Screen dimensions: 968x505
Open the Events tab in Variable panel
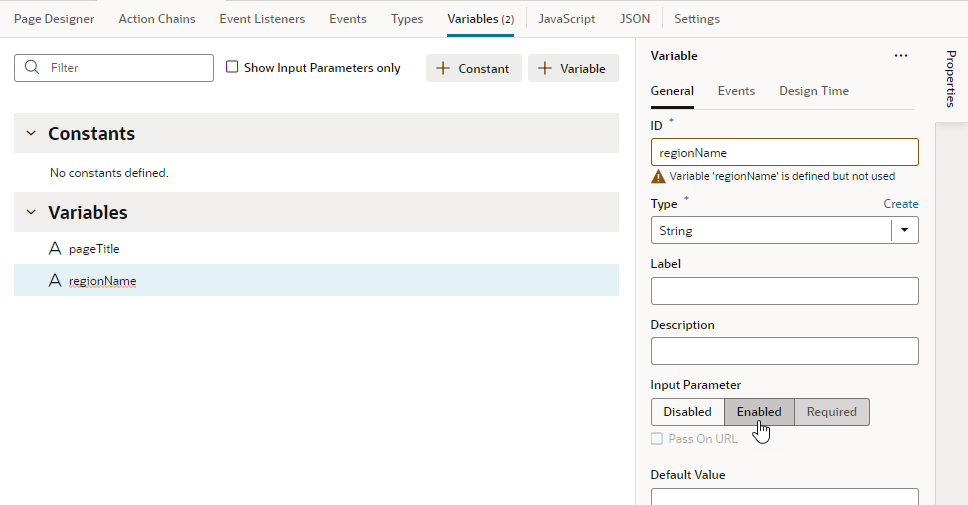coord(736,91)
